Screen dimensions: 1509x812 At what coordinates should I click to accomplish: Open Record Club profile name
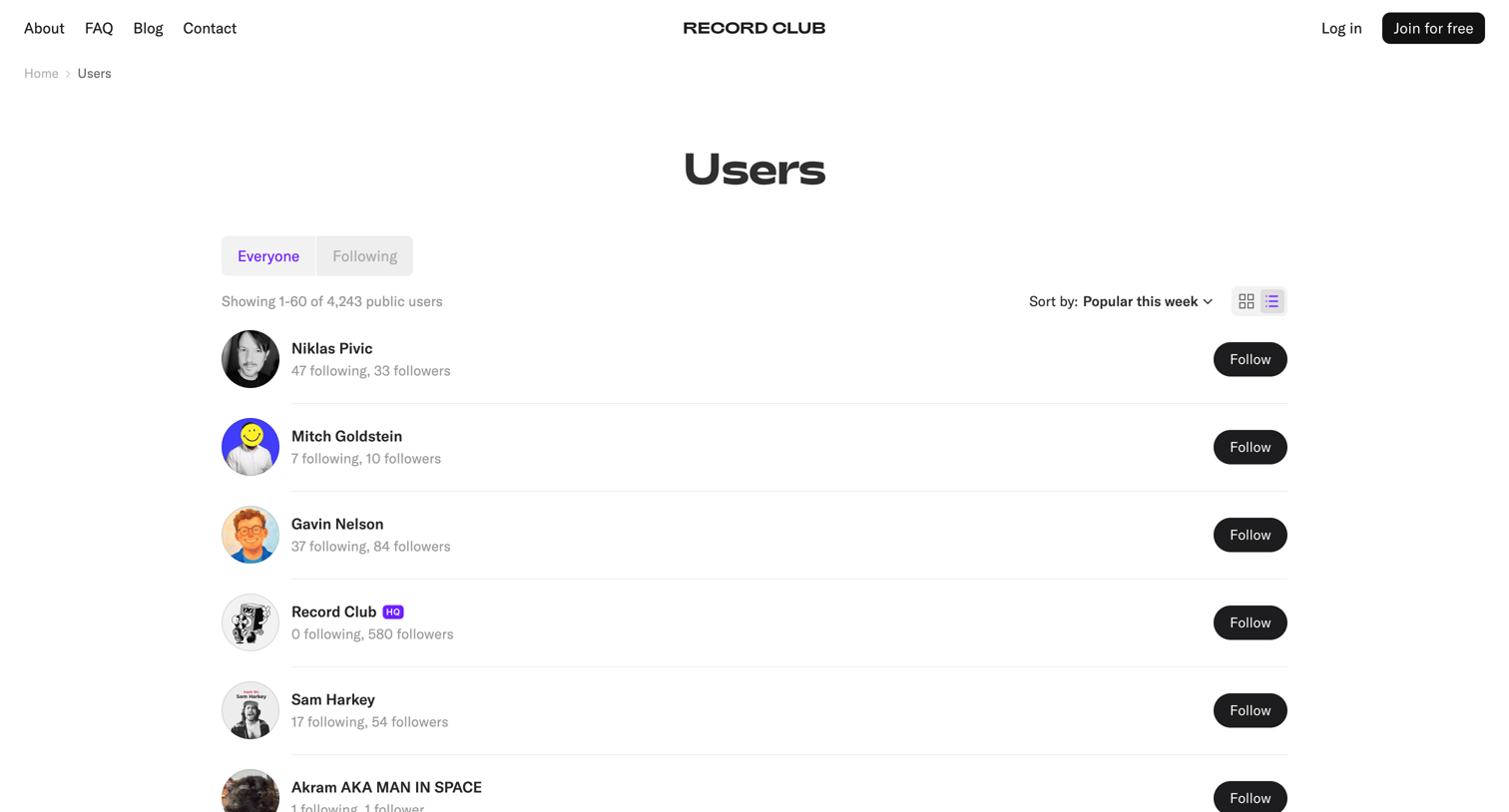[x=333, y=612]
